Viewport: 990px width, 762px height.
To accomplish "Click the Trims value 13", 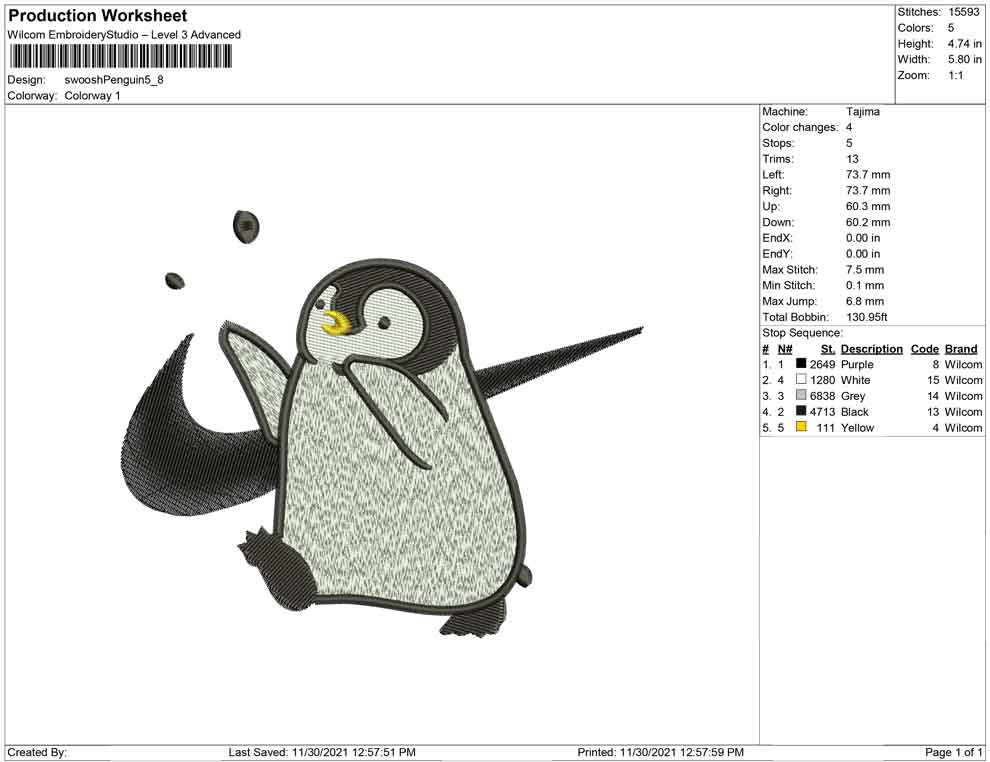I will click(852, 159).
